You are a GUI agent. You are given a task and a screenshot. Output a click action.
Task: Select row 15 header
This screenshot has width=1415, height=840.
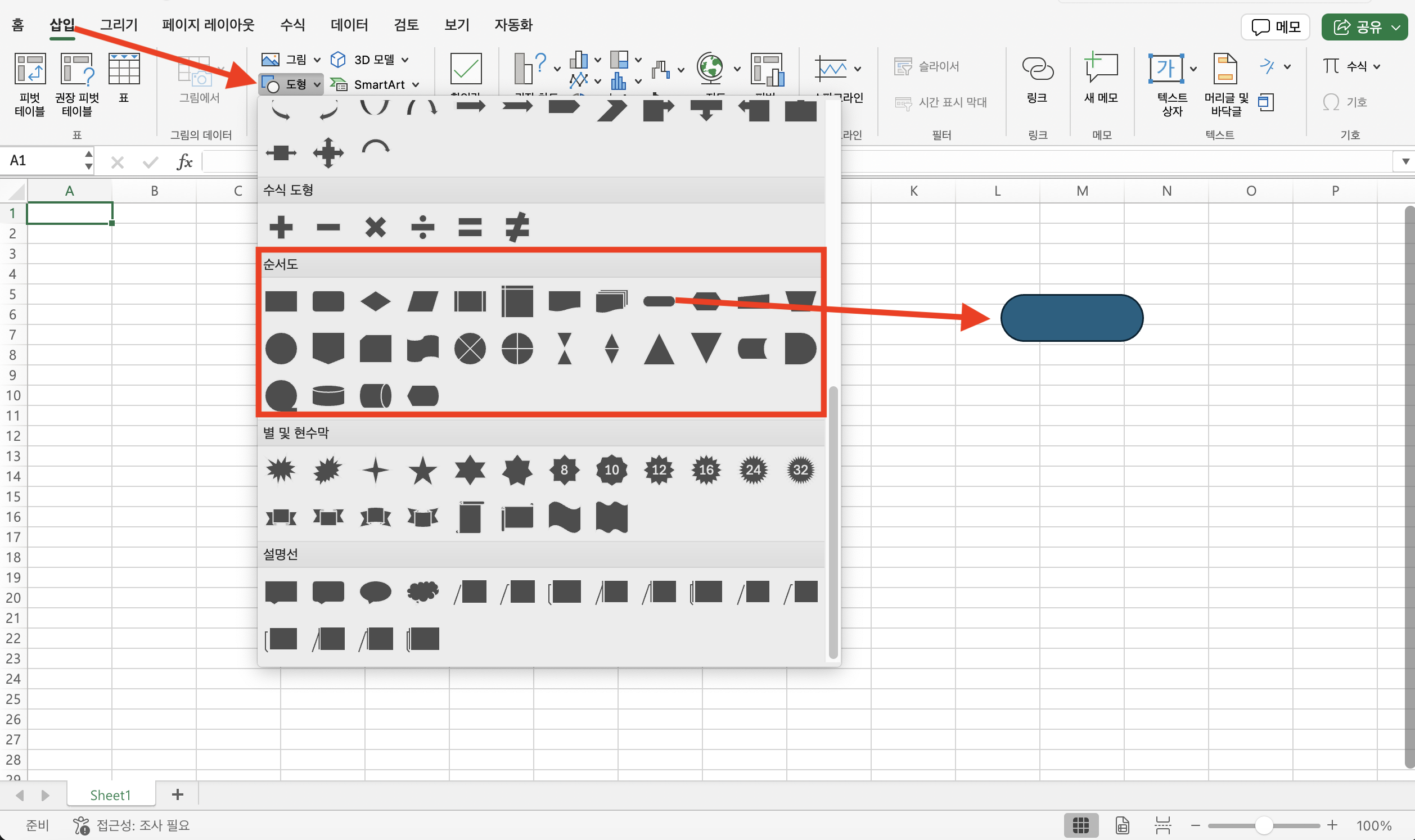(x=13, y=496)
